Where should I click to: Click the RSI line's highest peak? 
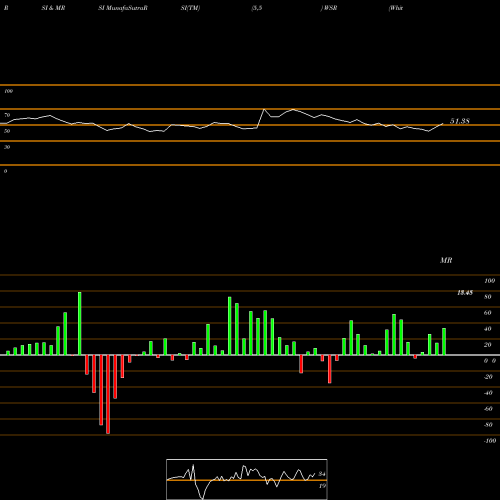[264, 109]
